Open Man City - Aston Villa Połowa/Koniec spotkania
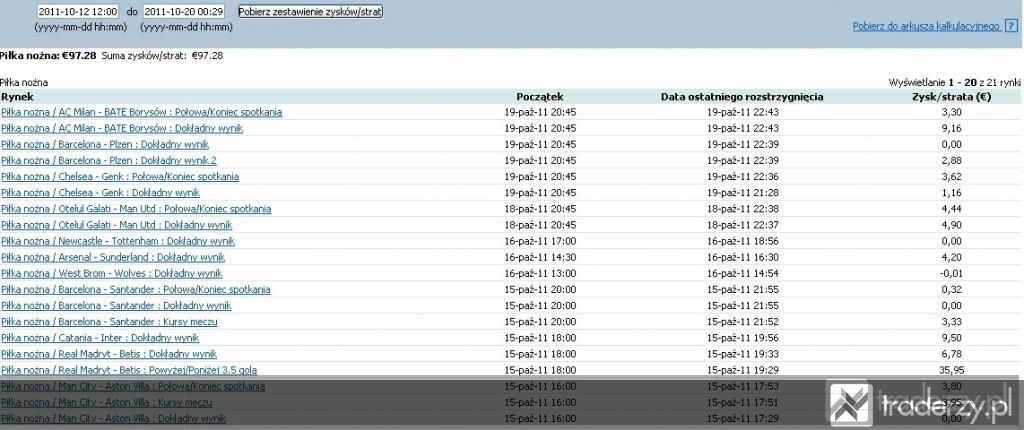This screenshot has height=430, width=1024. click(x=133, y=386)
